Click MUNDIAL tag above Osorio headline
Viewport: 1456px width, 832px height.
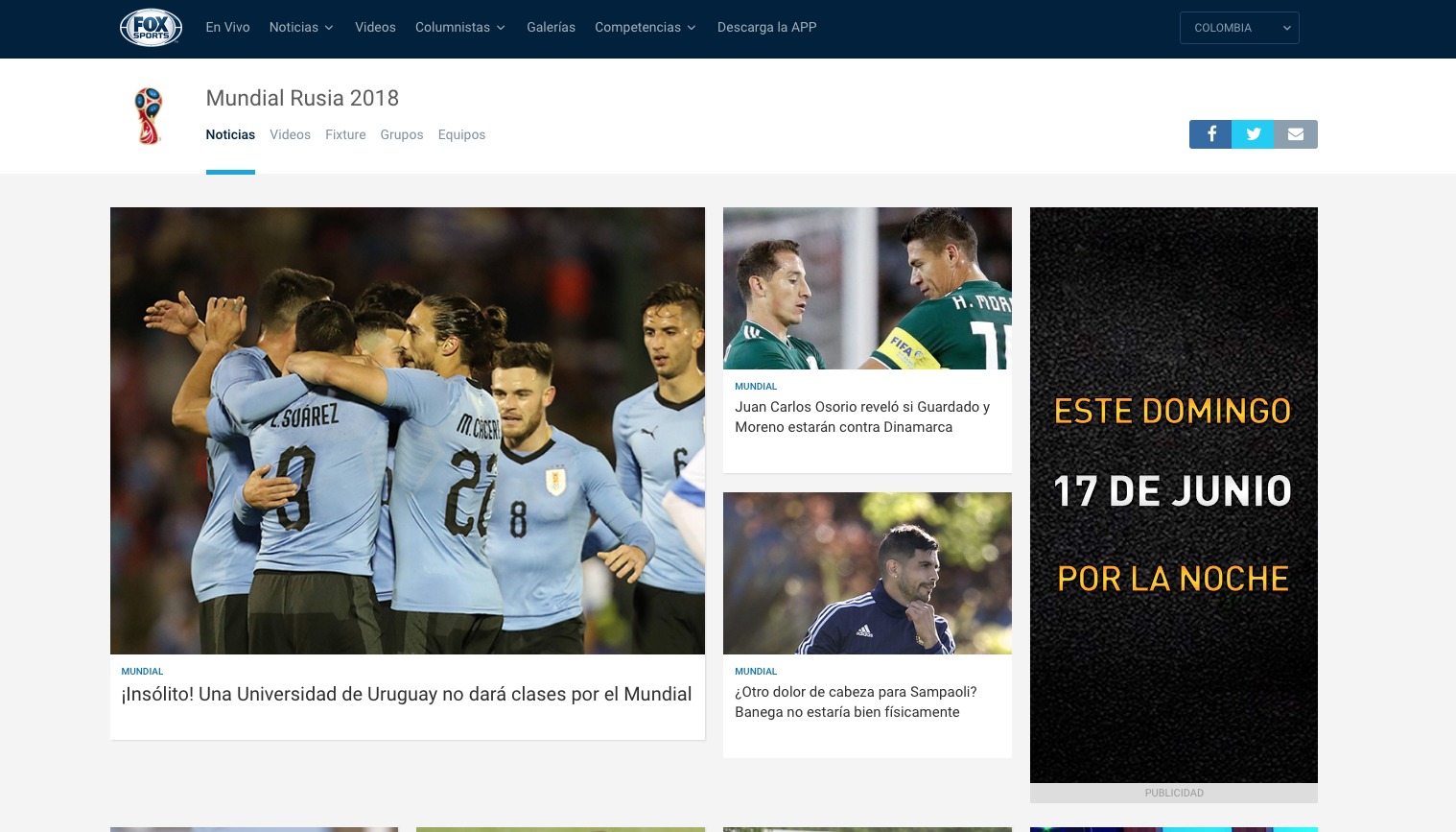[756, 387]
